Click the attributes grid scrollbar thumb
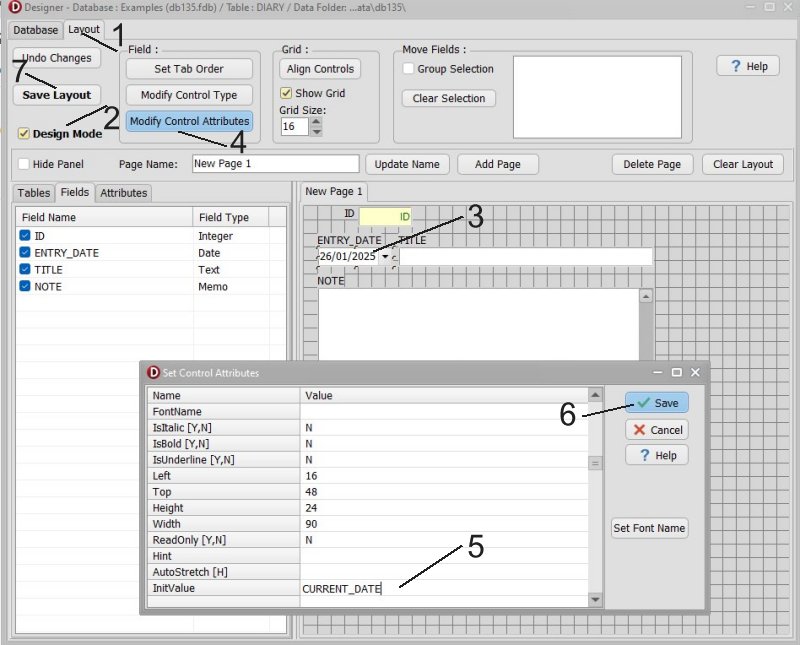The image size is (800, 645). click(595, 463)
